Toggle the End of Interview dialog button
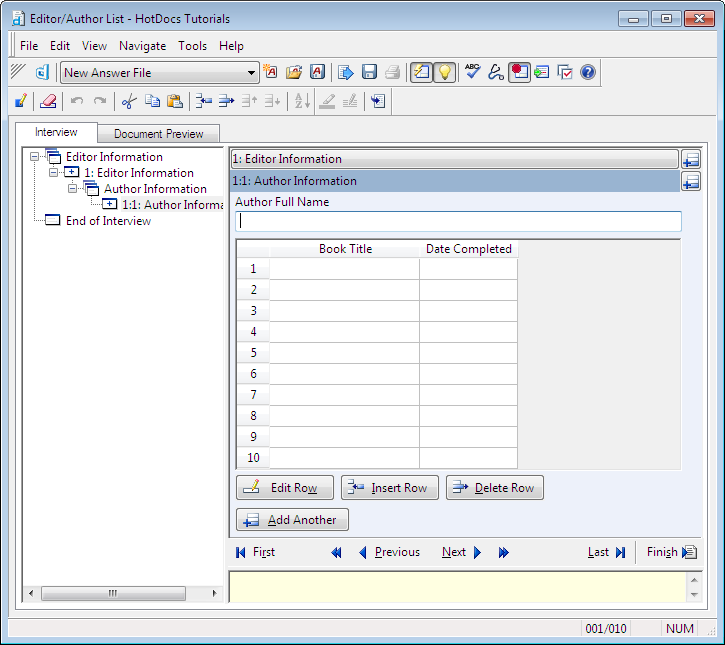The height and width of the screenshot is (645, 725). 519,72
